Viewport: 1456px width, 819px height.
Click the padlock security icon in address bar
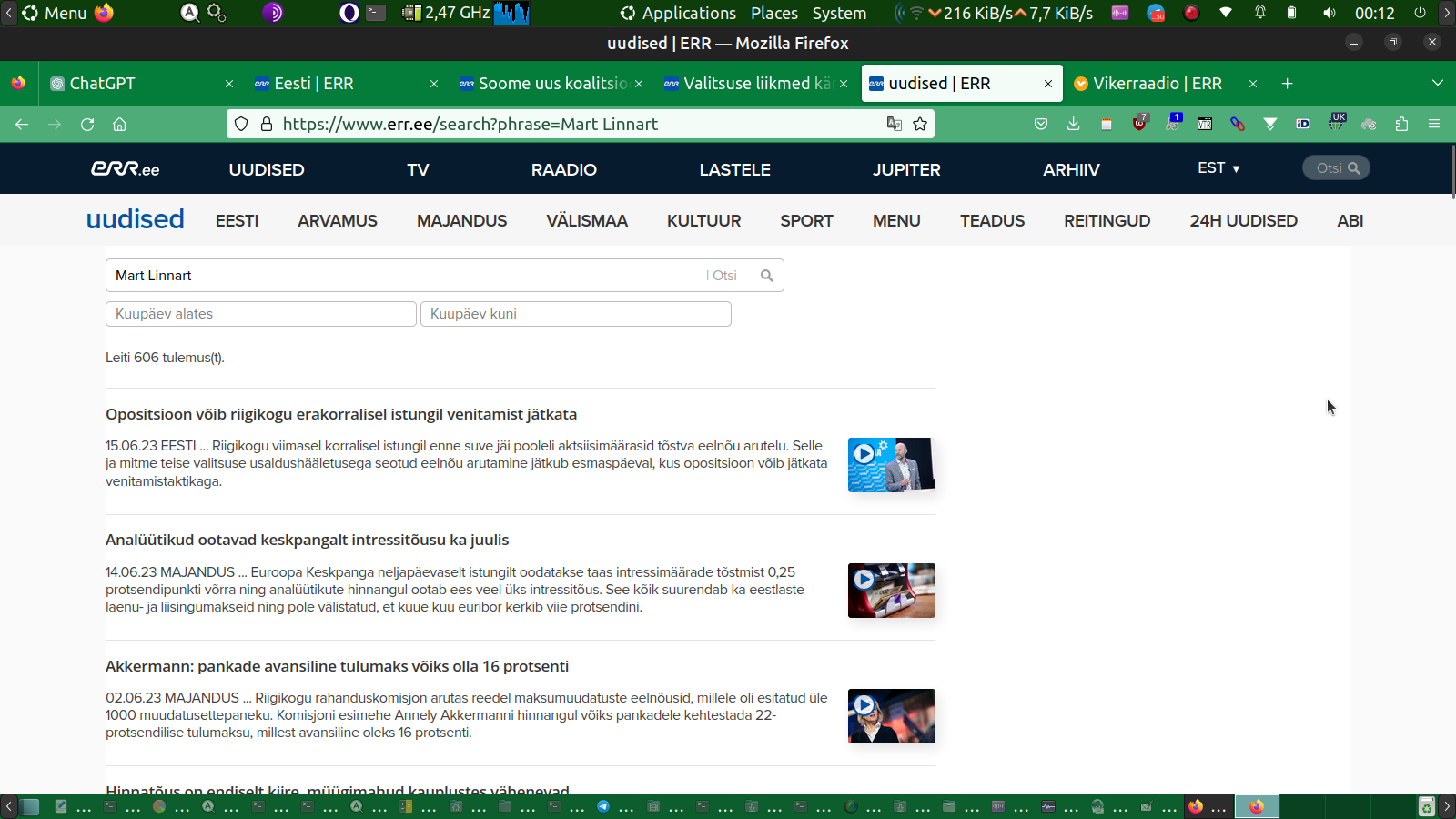267,125
